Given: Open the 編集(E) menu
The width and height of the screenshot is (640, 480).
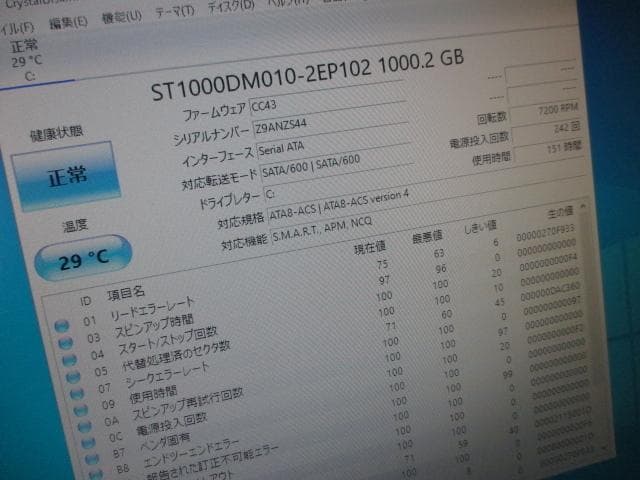Looking at the screenshot, I should point(68,22).
